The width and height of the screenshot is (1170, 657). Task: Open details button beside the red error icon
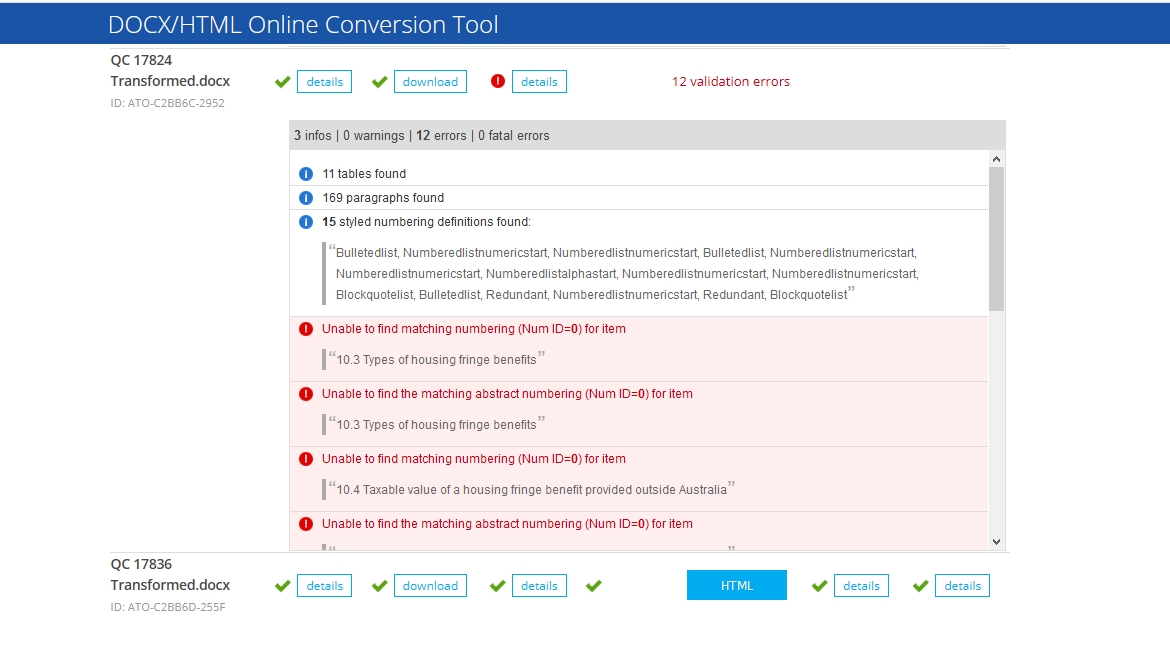(x=539, y=82)
